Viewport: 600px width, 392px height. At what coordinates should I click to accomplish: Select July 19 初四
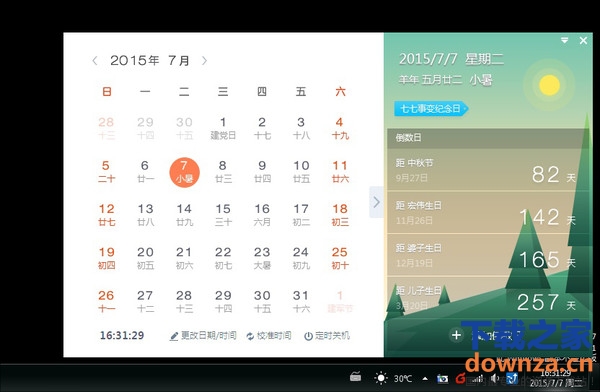click(106, 258)
